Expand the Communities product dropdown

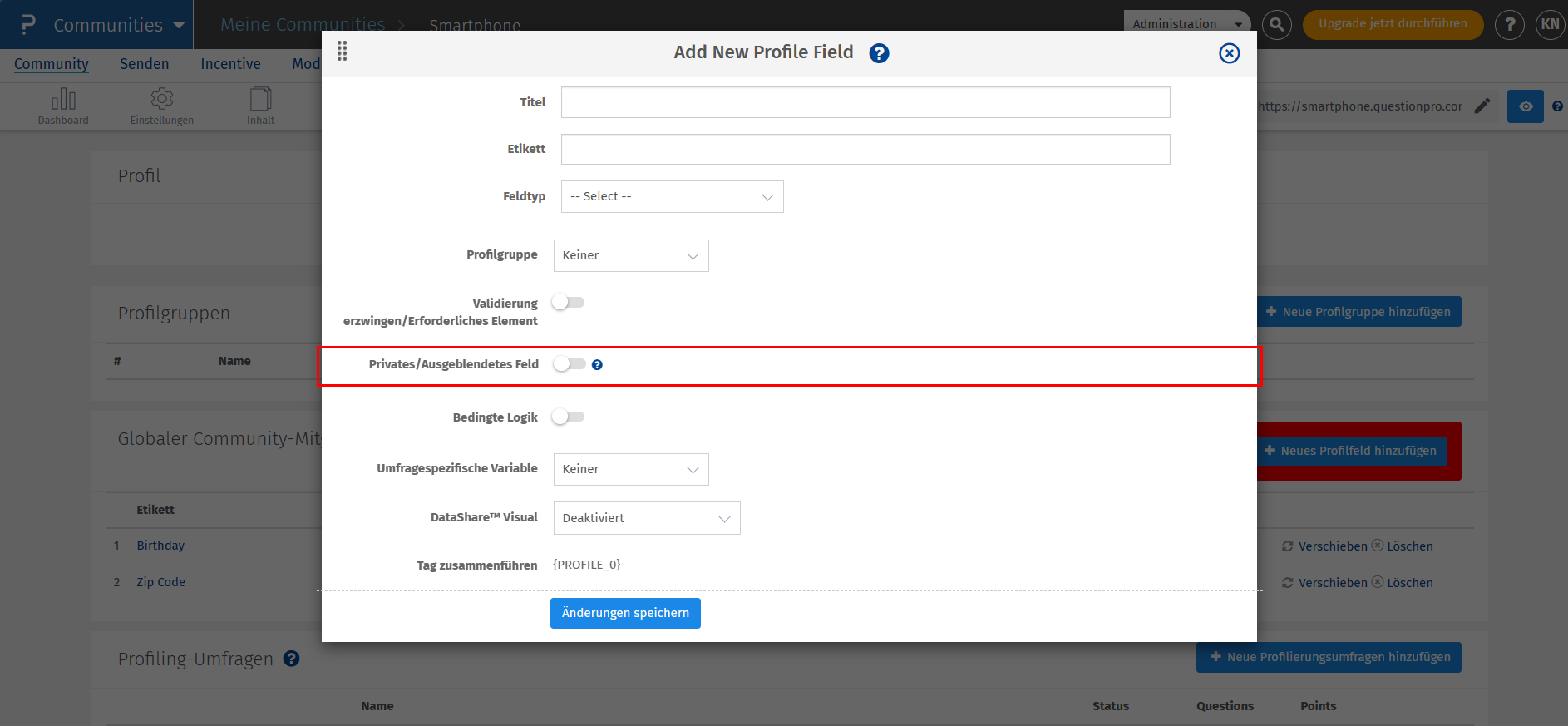point(179,25)
